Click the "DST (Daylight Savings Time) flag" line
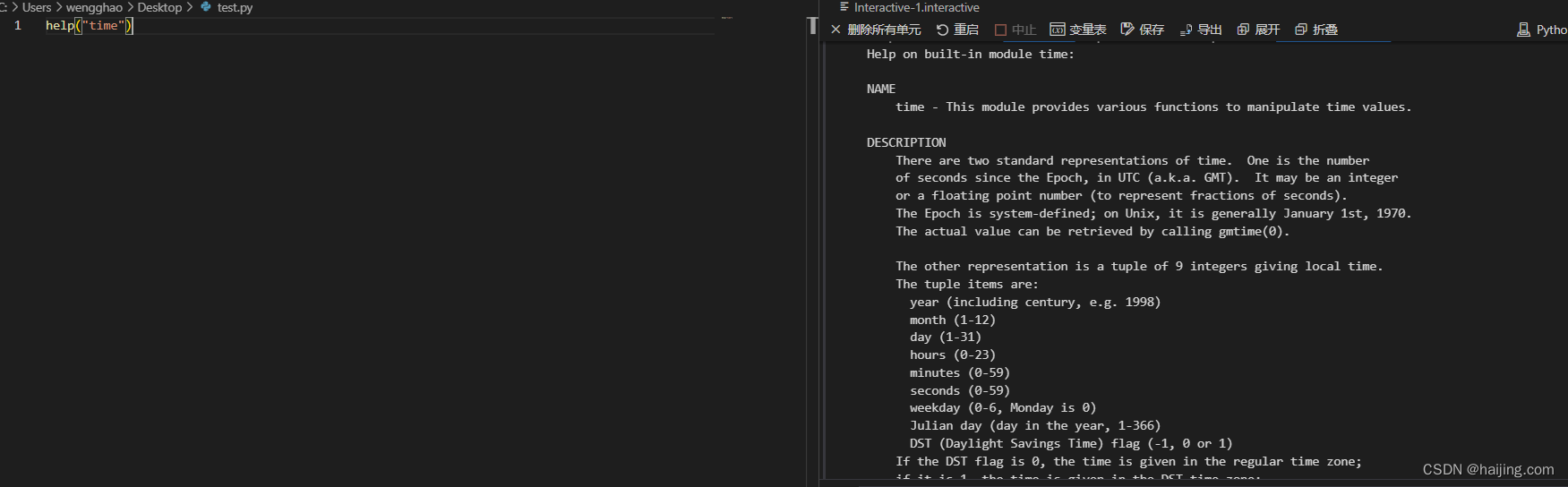The image size is (1568, 487). pos(1071,444)
